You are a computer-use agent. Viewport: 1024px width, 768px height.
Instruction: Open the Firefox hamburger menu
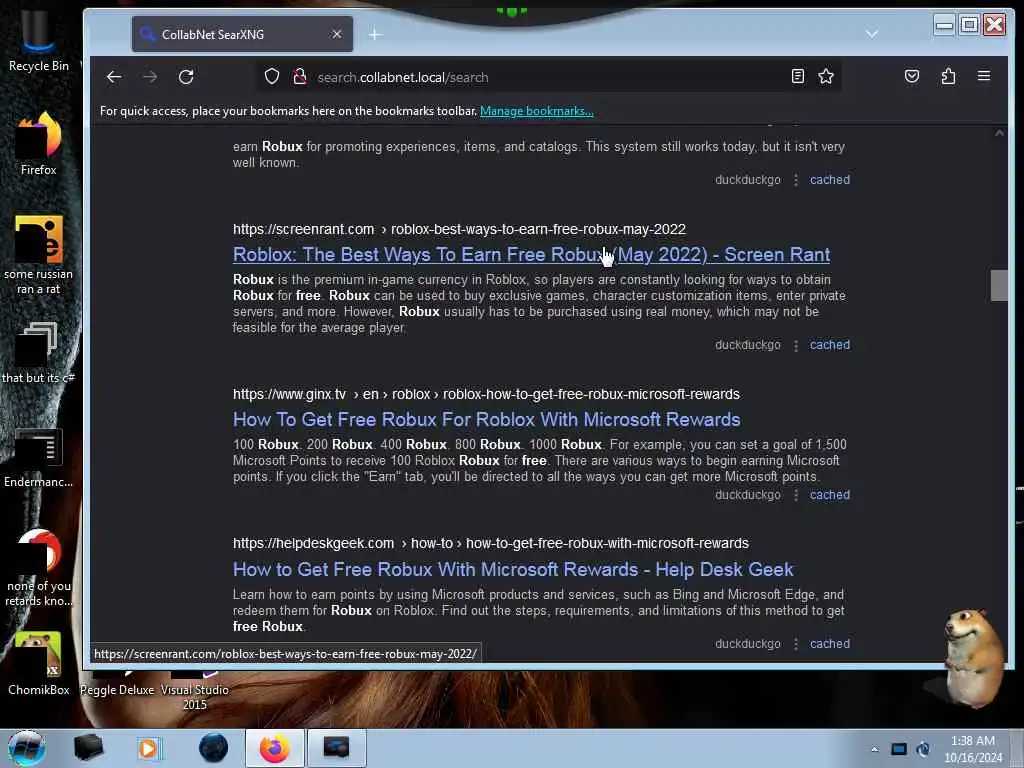coord(984,76)
